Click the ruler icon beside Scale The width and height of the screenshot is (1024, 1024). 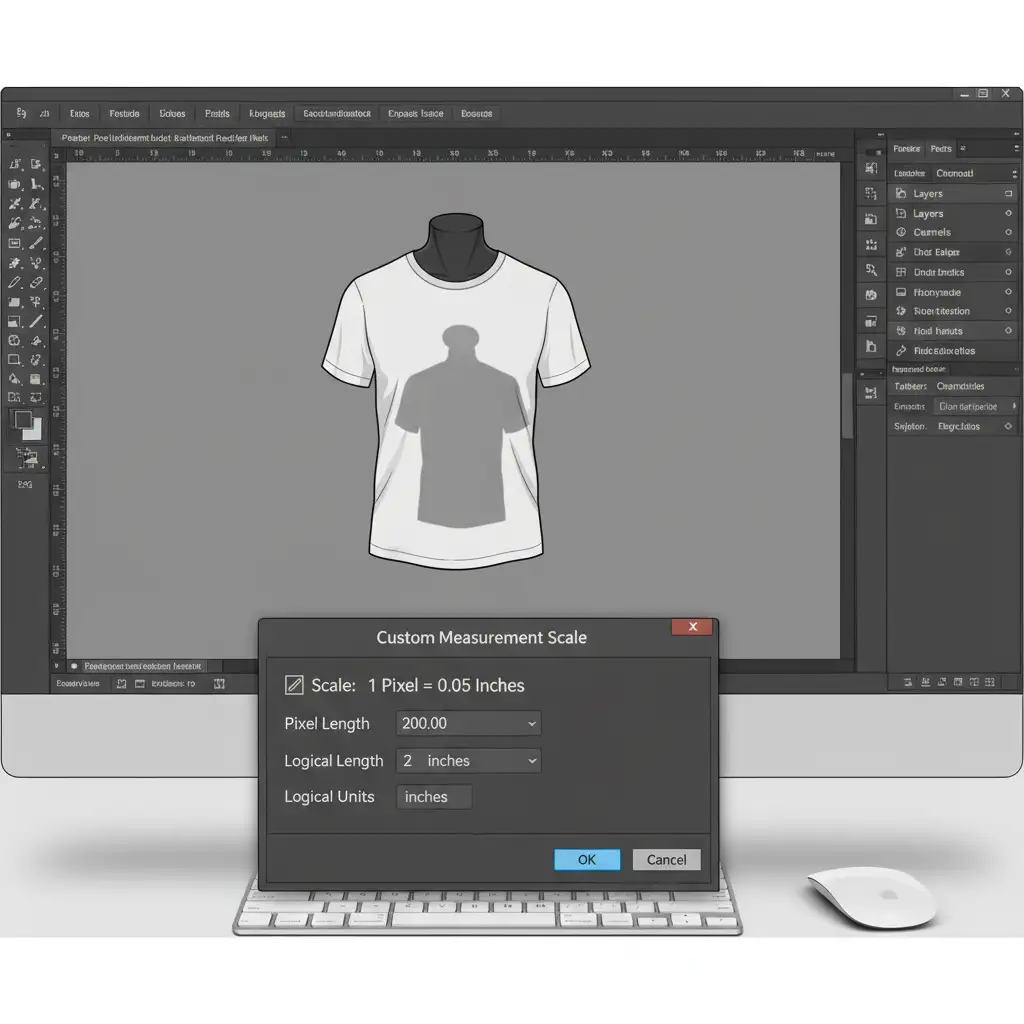tap(294, 685)
